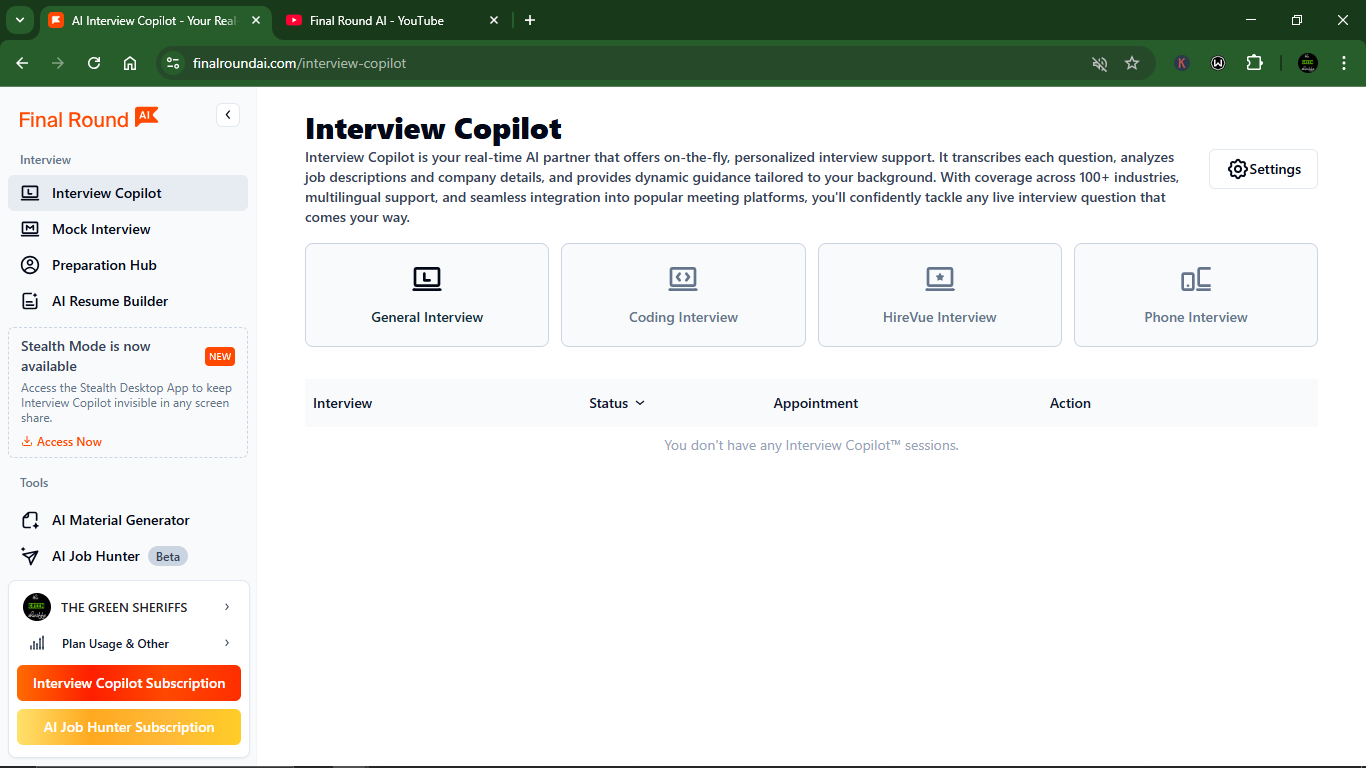
Task: Click the Phone Interview devices icon
Action: click(1196, 279)
